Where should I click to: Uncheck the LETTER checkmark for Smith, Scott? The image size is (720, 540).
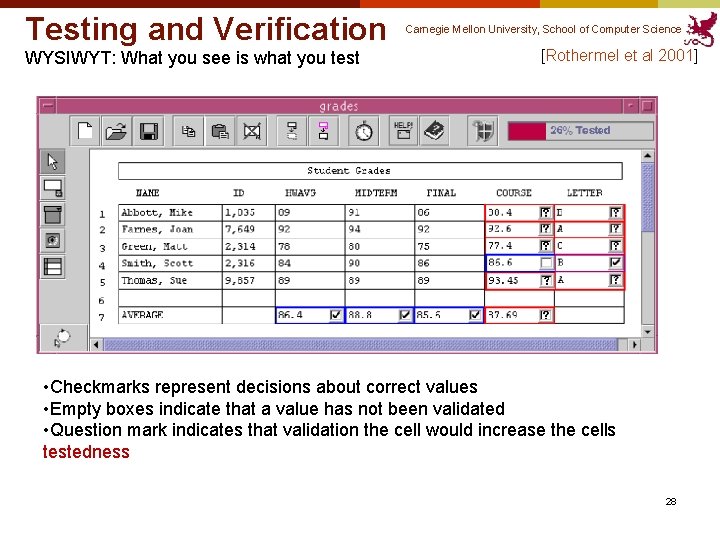pyautogui.click(x=615, y=263)
